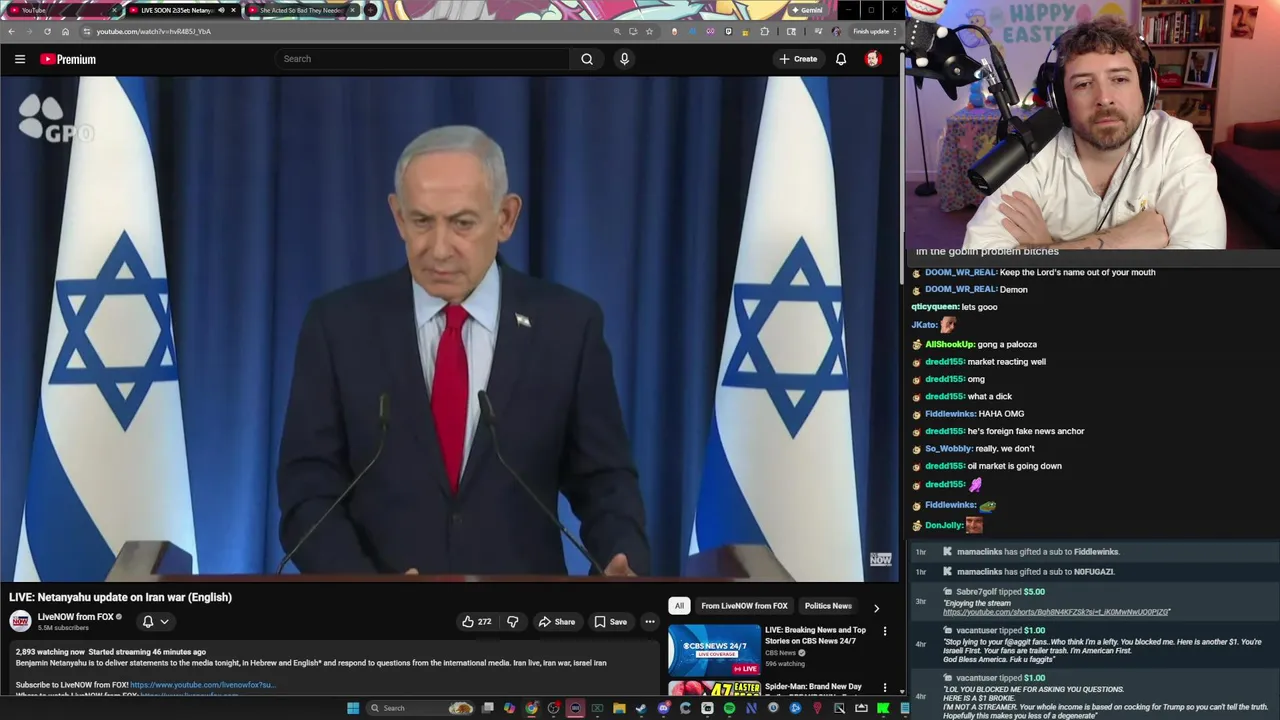Click the YouTube search magnifier button

[x=587, y=59]
